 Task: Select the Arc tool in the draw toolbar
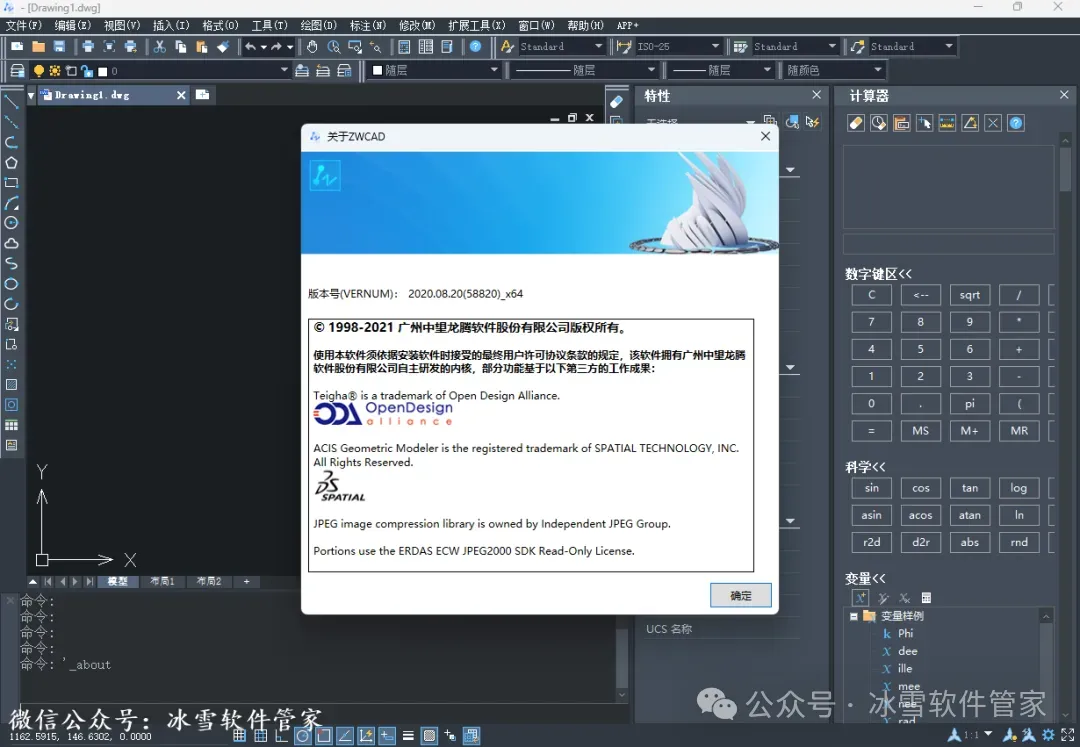point(11,203)
